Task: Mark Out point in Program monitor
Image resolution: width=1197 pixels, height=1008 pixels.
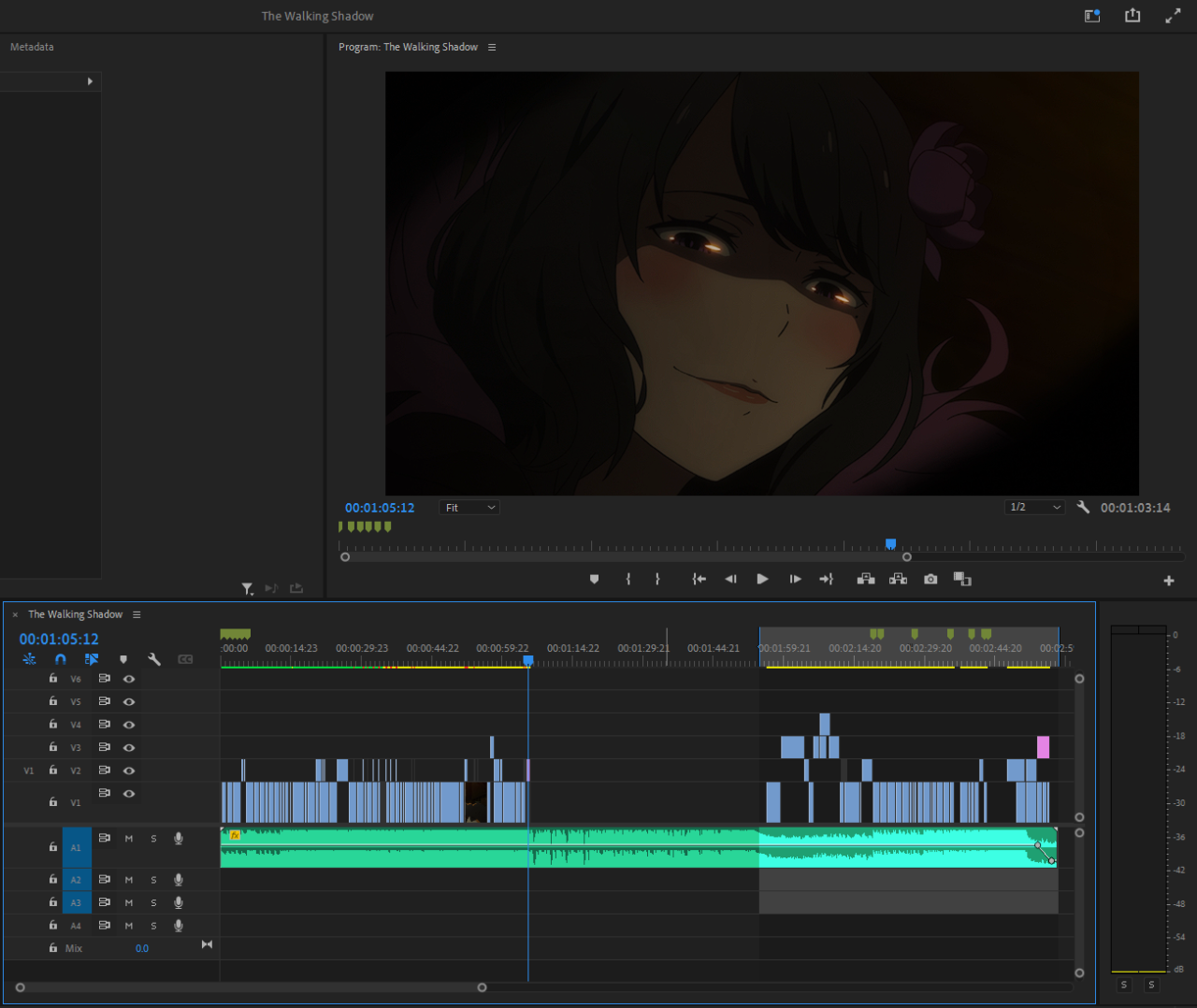Action: [657, 580]
